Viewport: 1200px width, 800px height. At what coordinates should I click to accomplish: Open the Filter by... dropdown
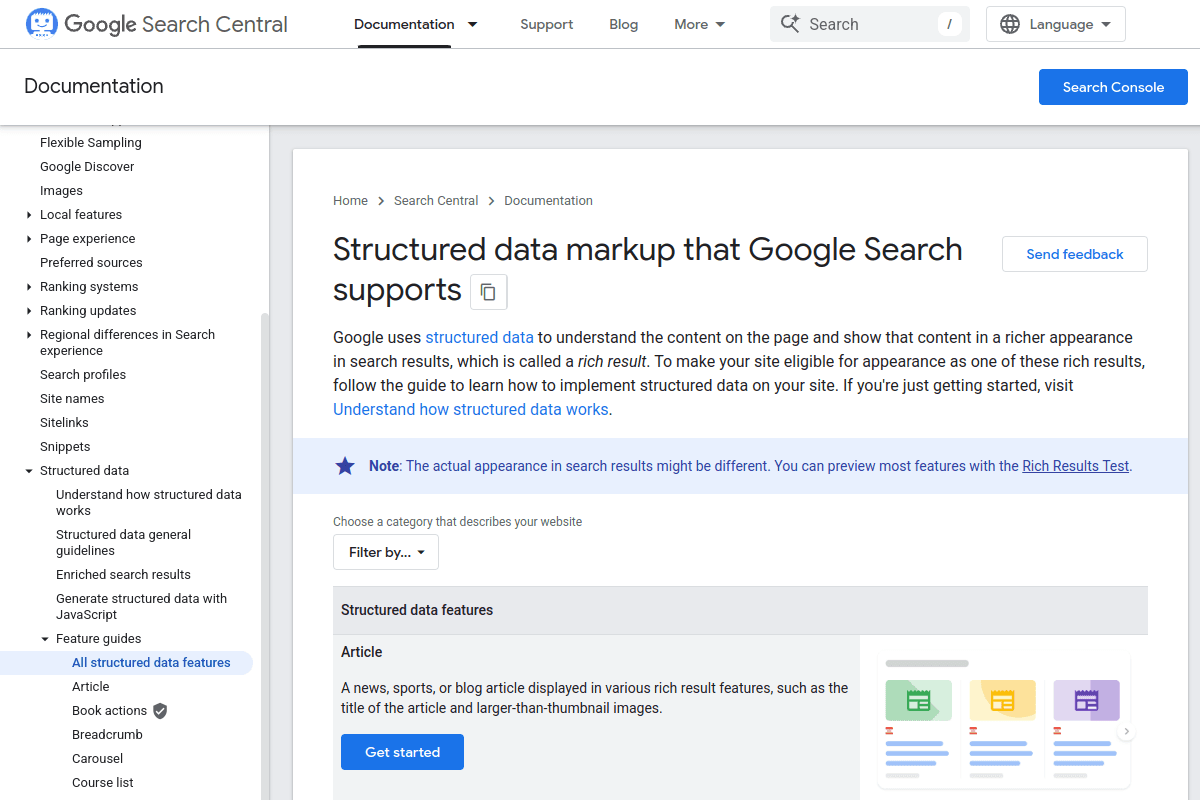coord(386,552)
